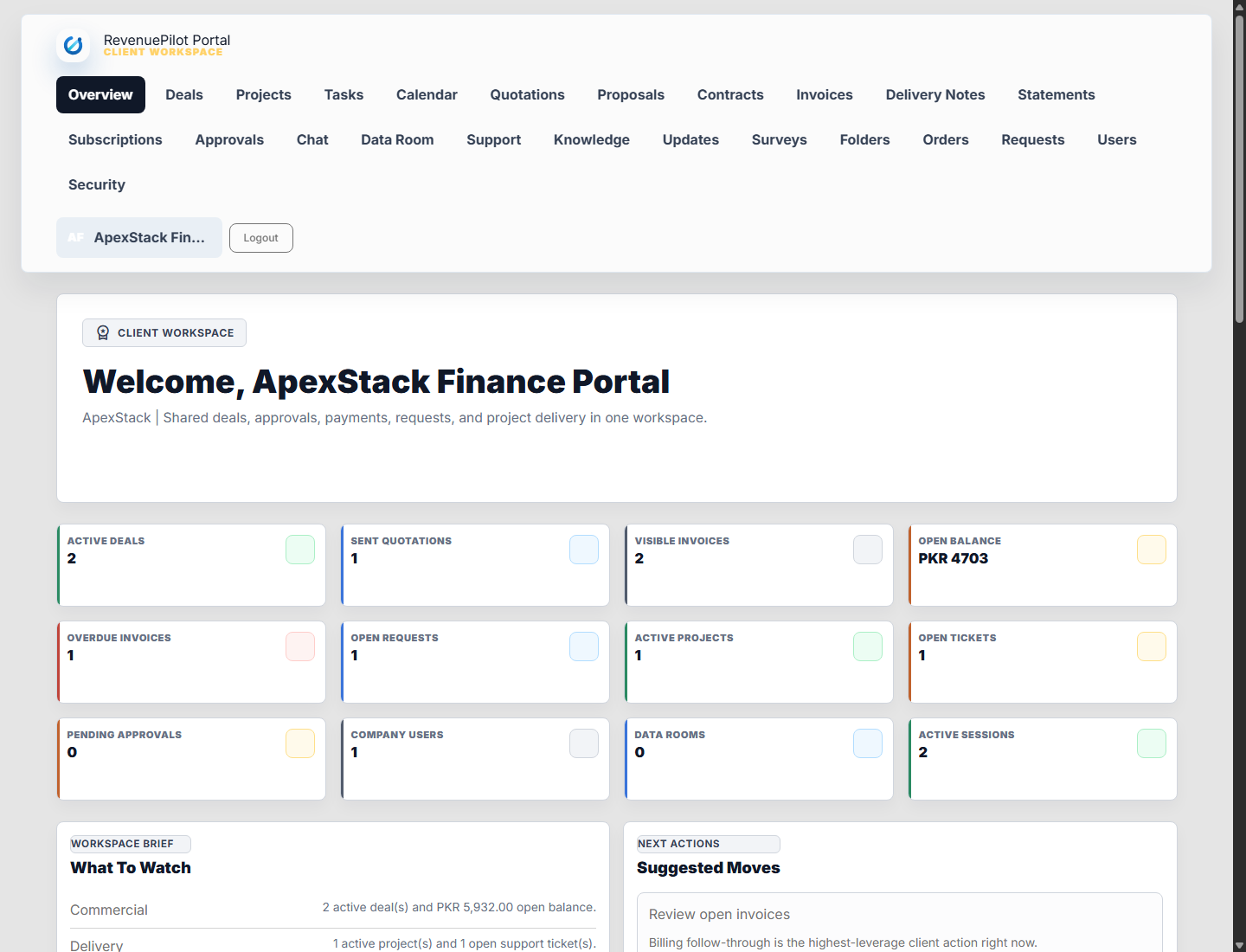
Task: Click the page vertical scrollbar
Action: [1239, 169]
